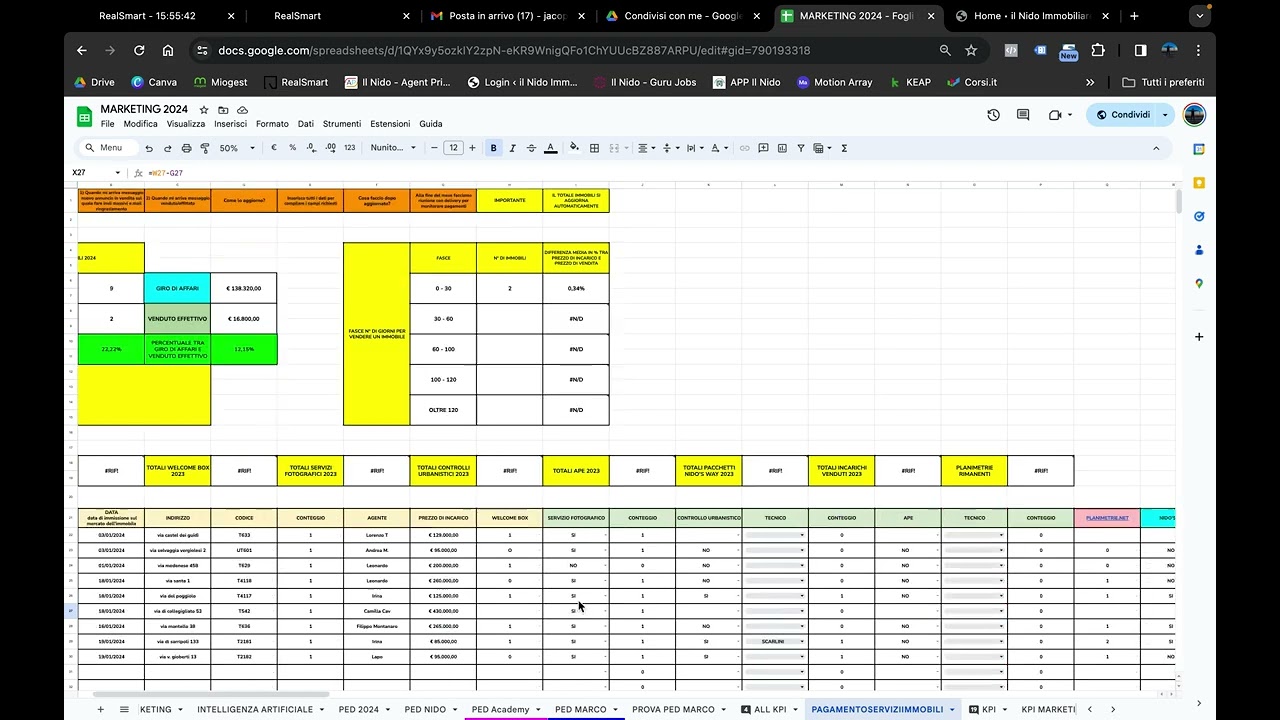
Task: Open the Estensioni menu
Action: click(x=390, y=124)
